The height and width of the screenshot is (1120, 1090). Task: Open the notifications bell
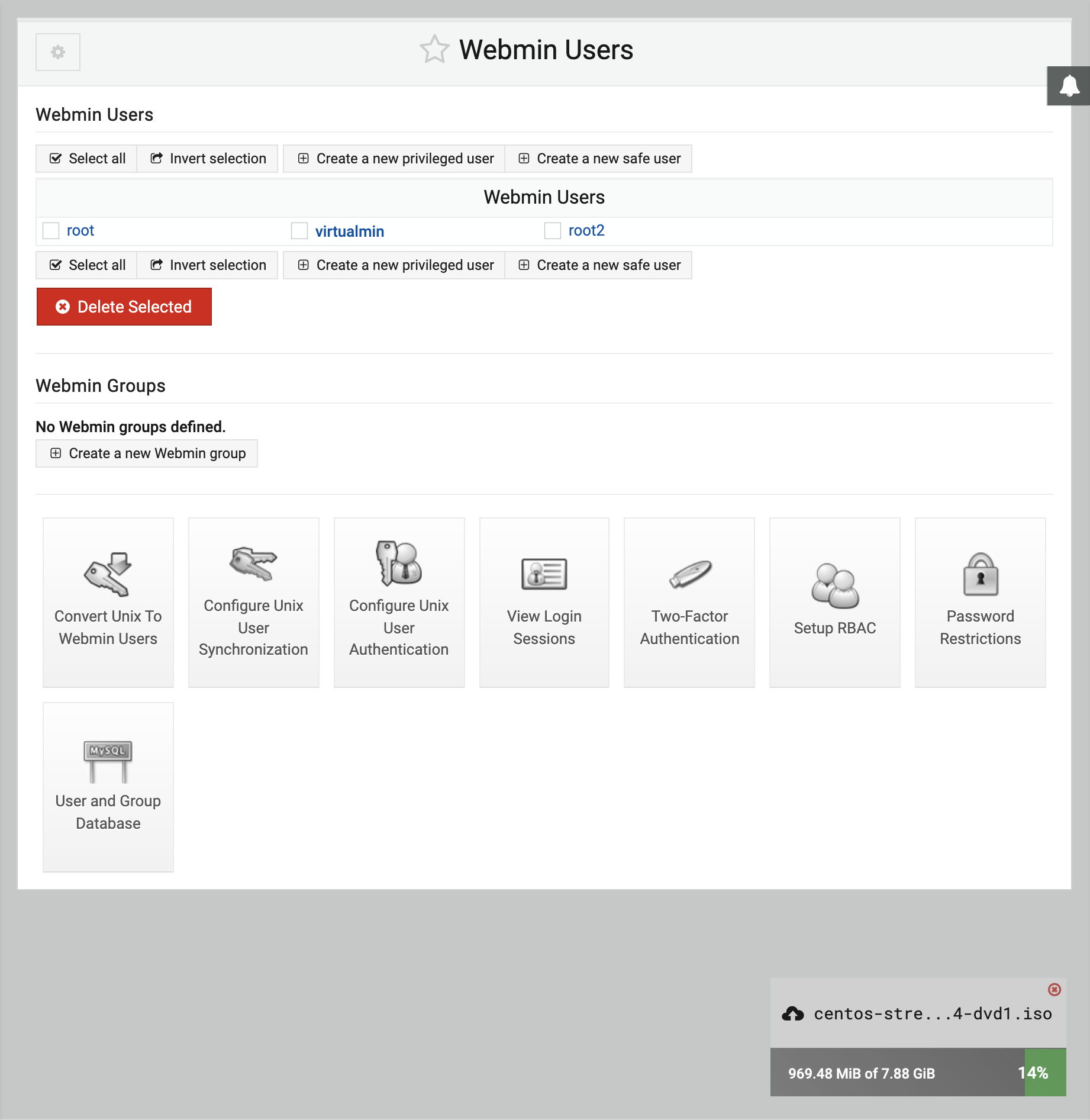(x=1069, y=86)
